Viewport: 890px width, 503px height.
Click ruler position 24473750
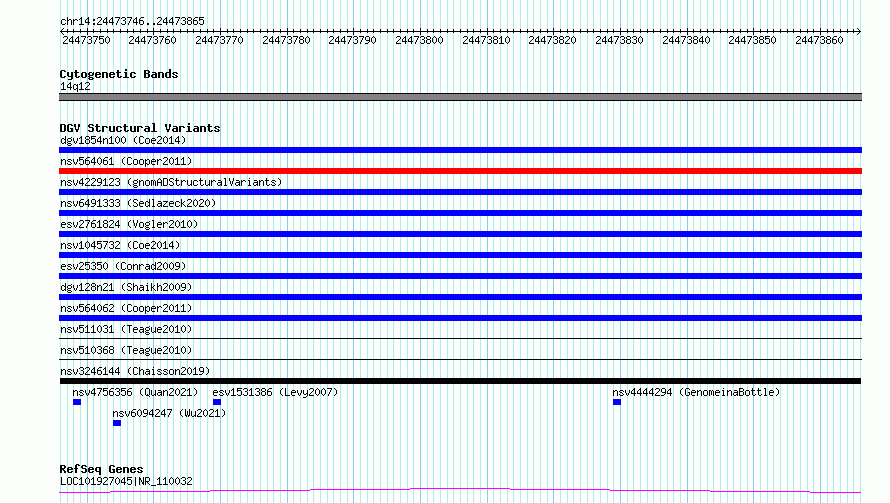pyautogui.click(x=86, y=40)
